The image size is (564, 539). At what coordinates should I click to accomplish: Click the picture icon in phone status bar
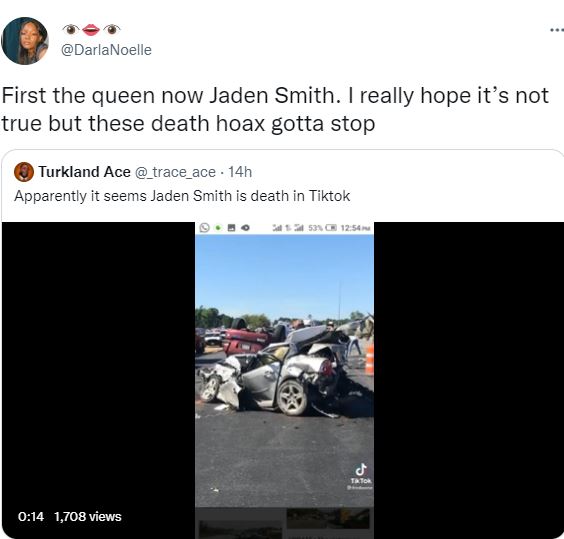pos(232,228)
